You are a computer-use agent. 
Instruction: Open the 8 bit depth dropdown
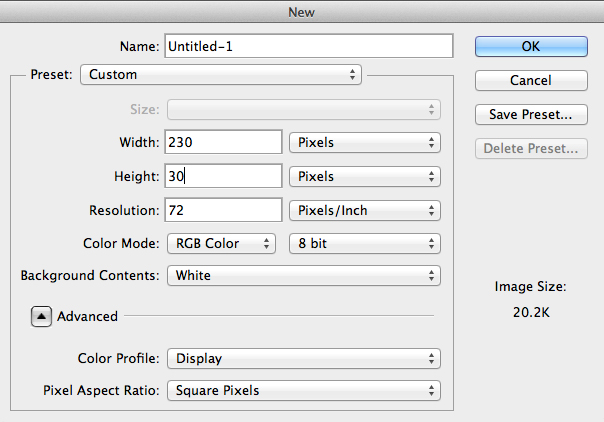[x=364, y=243]
